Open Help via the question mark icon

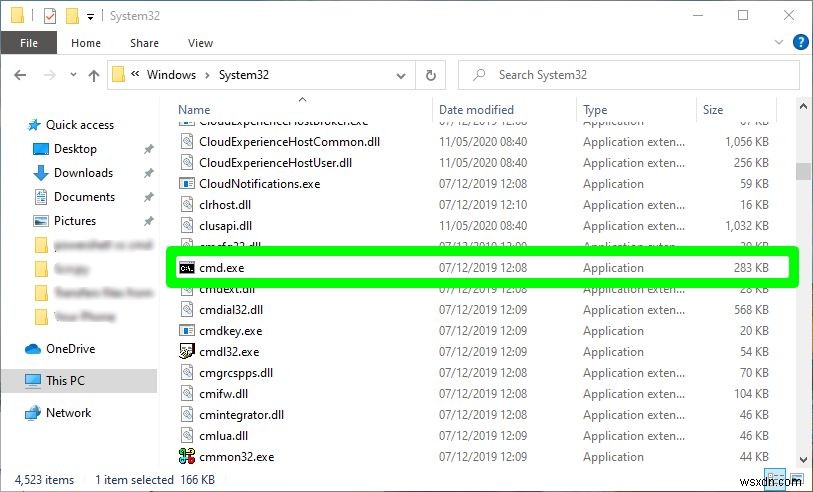click(x=801, y=42)
